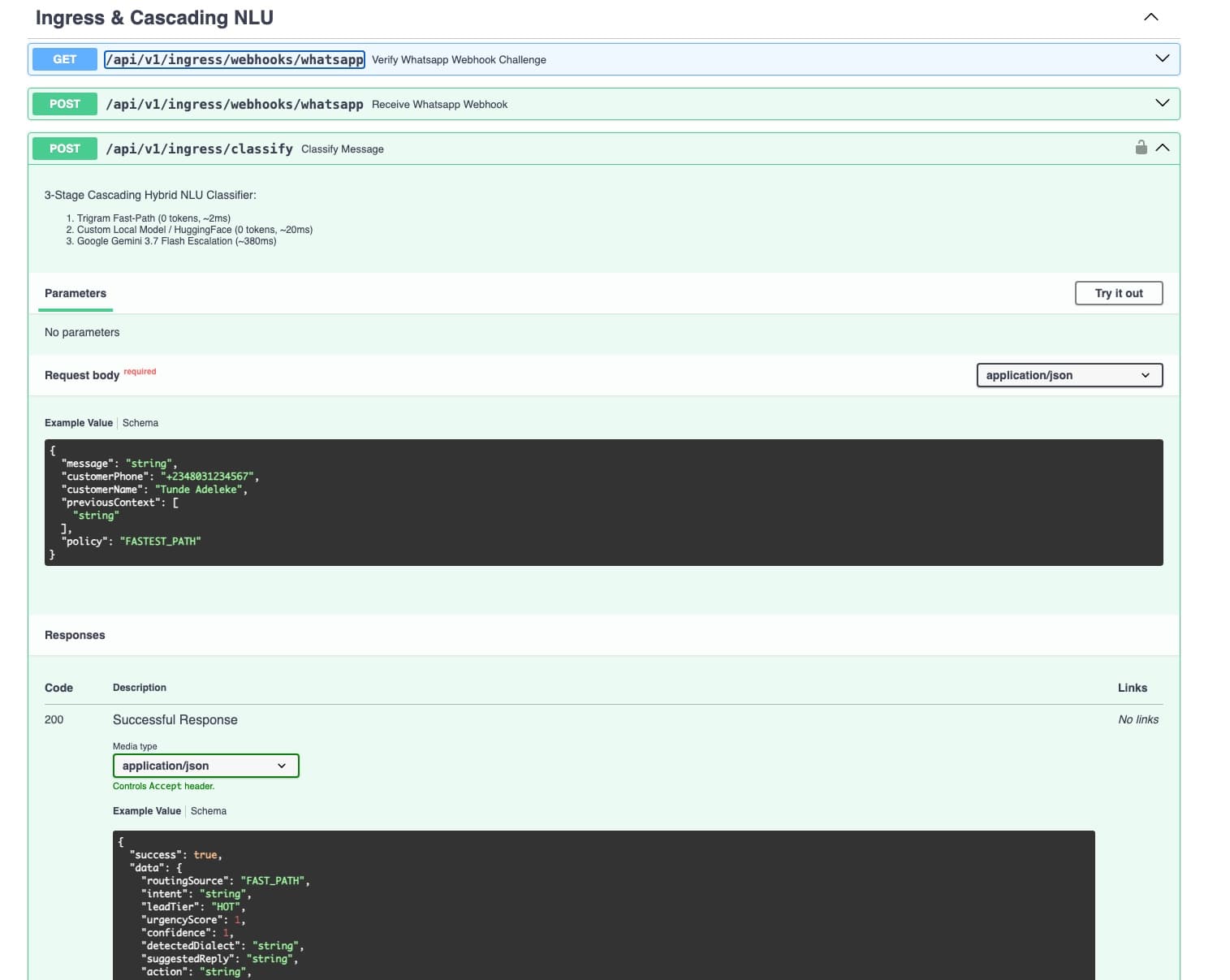Click the GET method badge
Screen dimensions: 1230x980
65,59
